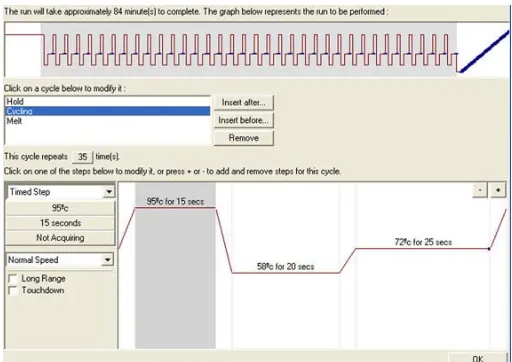Open the Normal Speed dropdown
The image size is (512, 362).
tap(107, 260)
